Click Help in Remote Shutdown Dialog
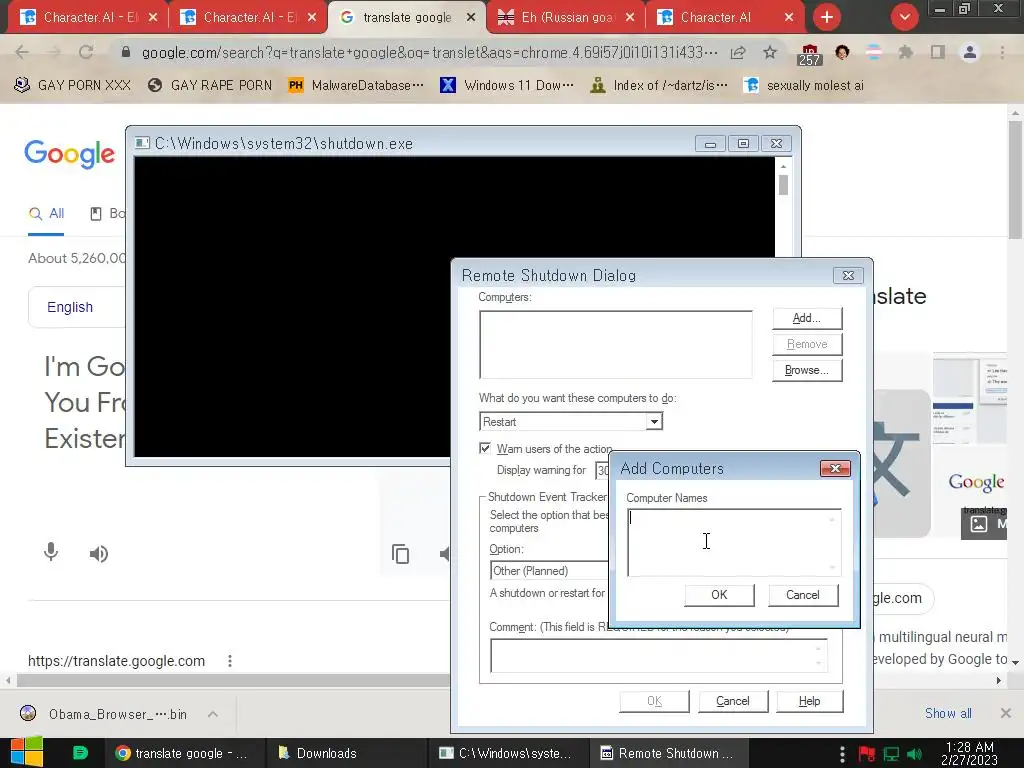The image size is (1024, 768). (809, 701)
